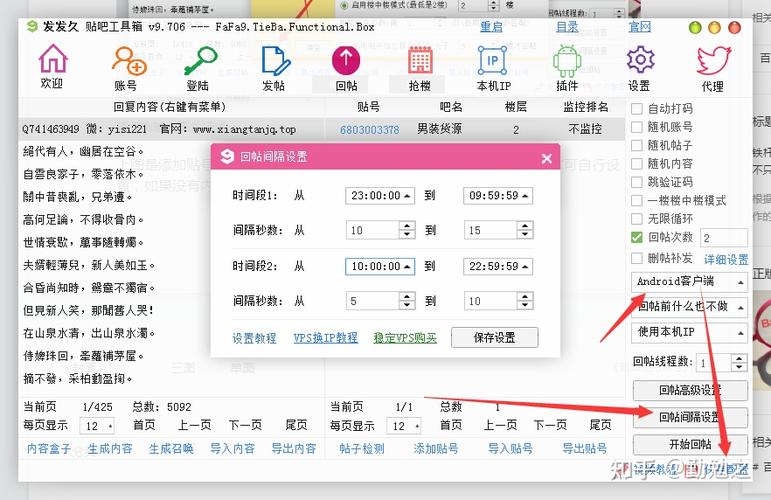Click the 保存设置 button
771x500 pixels.
(495, 338)
